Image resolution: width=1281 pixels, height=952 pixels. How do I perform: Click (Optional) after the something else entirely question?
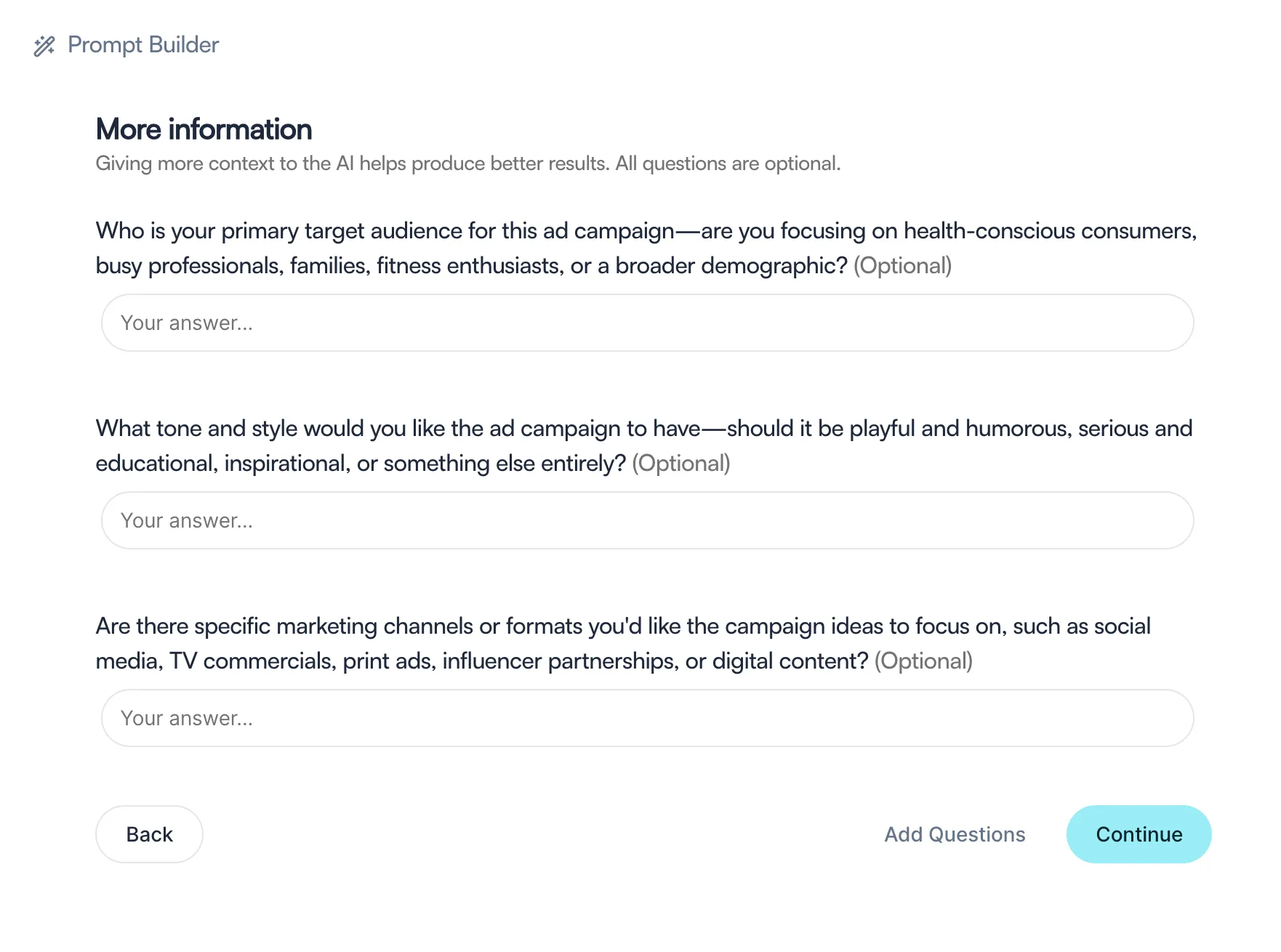pos(681,464)
